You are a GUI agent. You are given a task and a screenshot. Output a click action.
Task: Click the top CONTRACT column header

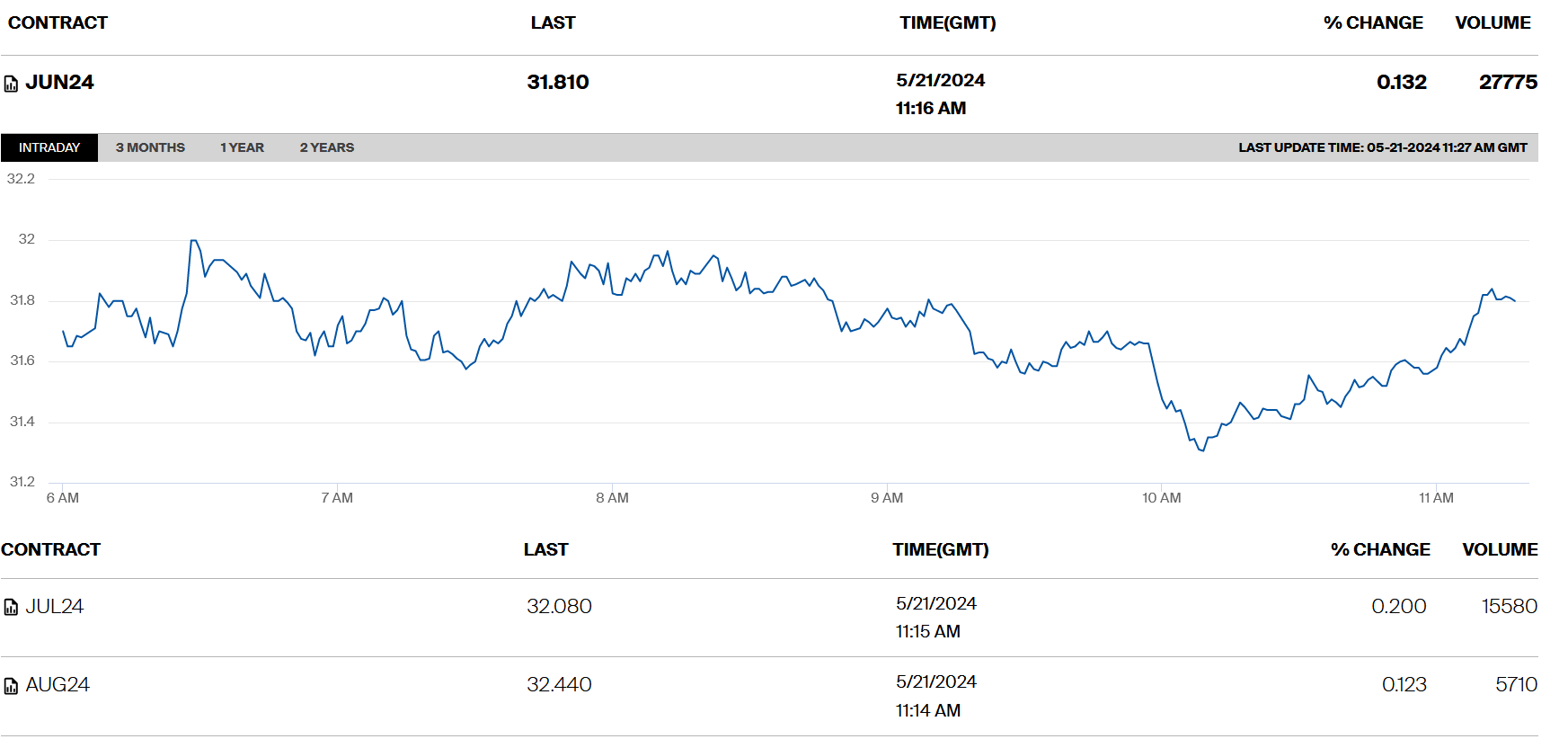tap(58, 23)
